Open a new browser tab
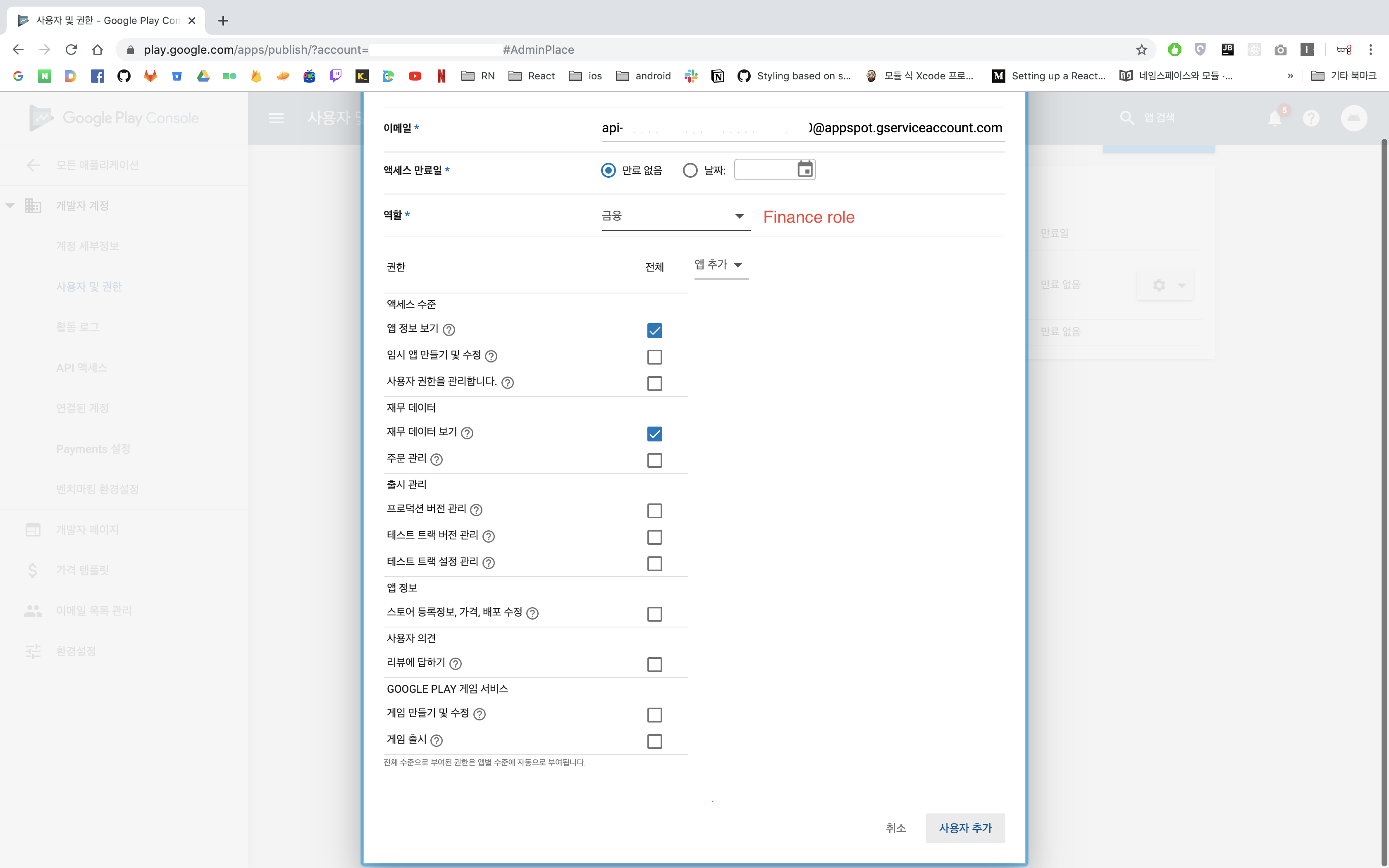Image resolution: width=1389 pixels, height=868 pixels. [223, 21]
